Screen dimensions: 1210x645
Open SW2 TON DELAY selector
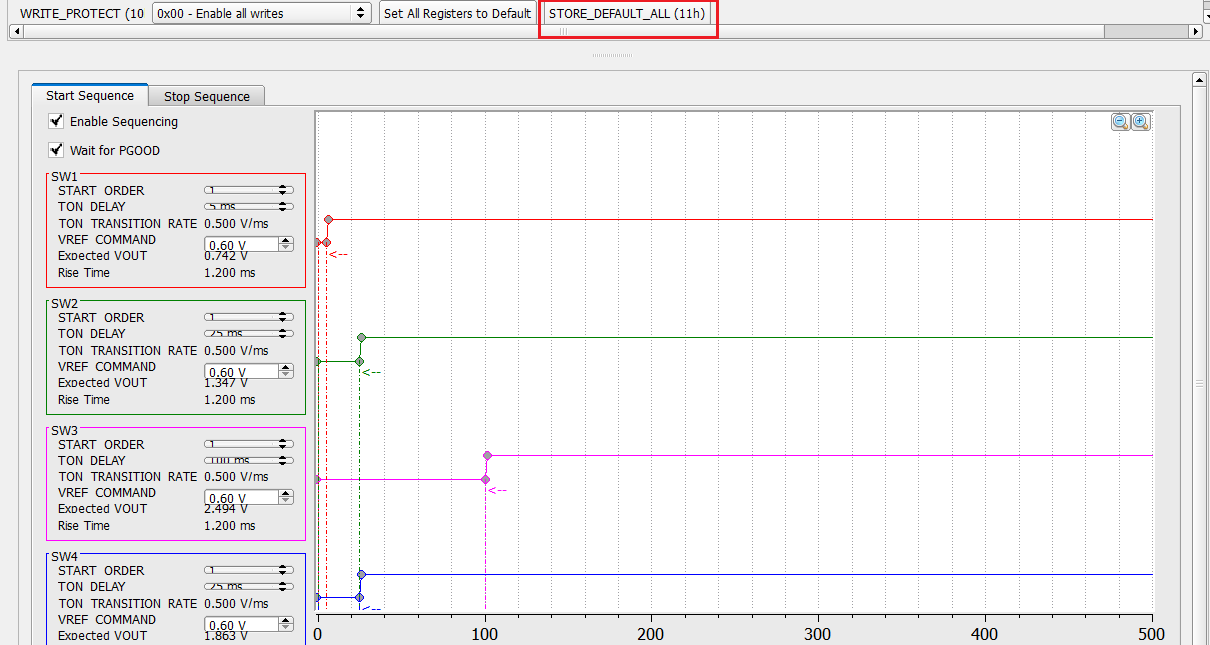(248, 333)
